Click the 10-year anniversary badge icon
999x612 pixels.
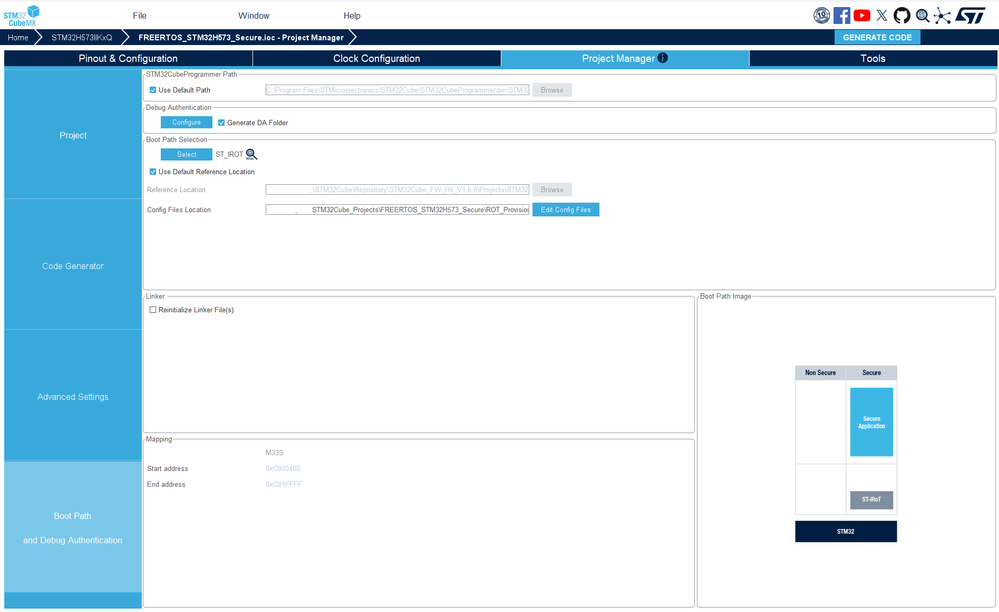coord(821,15)
